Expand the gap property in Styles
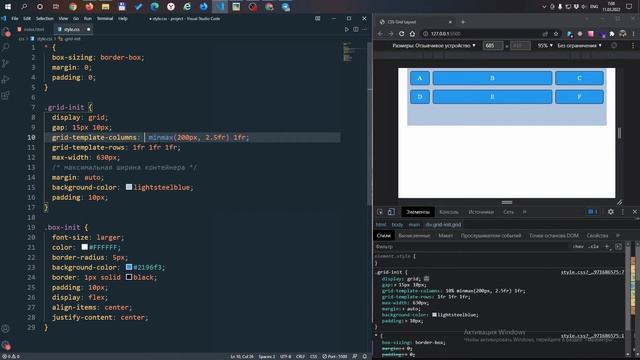Viewport: 640px width, 360px height. (x=396, y=285)
